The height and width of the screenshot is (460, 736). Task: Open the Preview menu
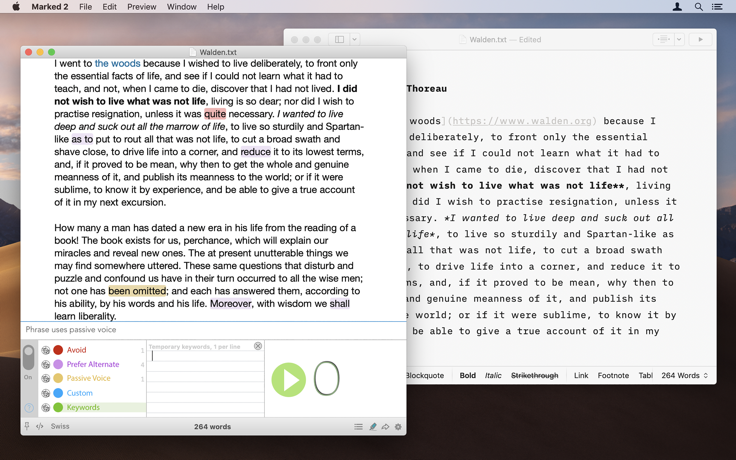click(x=142, y=7)
